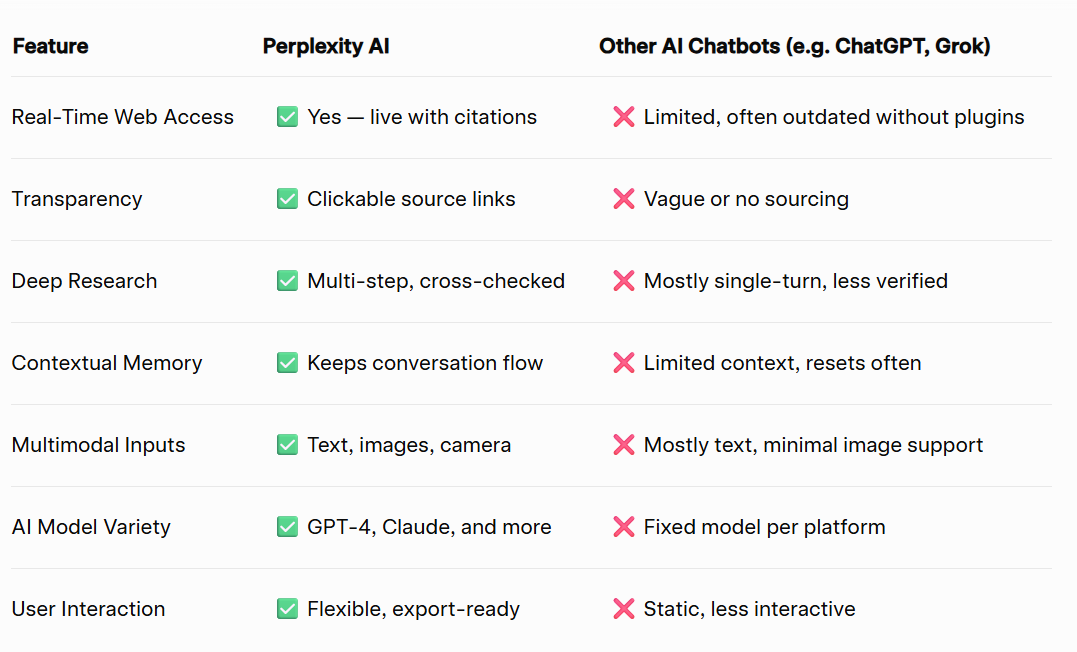The height and width of the screenshot is (652, 1077).
Task: Select the Other AI Chatbots column header
Action: pyautogui.click(x=795, y=46)
